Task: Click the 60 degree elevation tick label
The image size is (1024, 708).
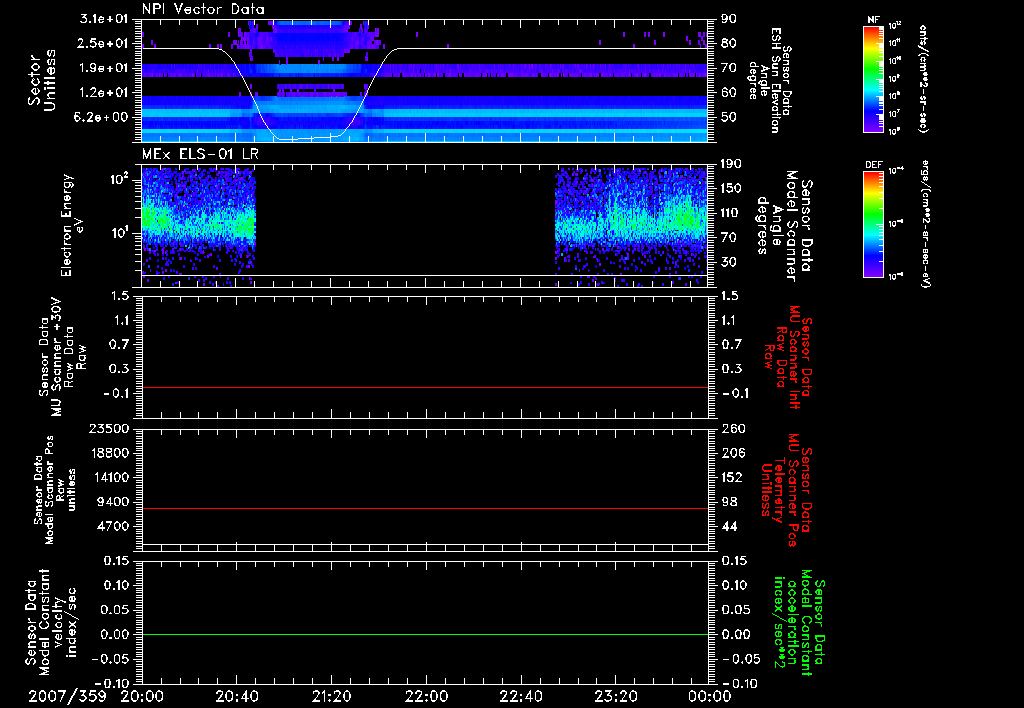Action: tap(729, 92)
